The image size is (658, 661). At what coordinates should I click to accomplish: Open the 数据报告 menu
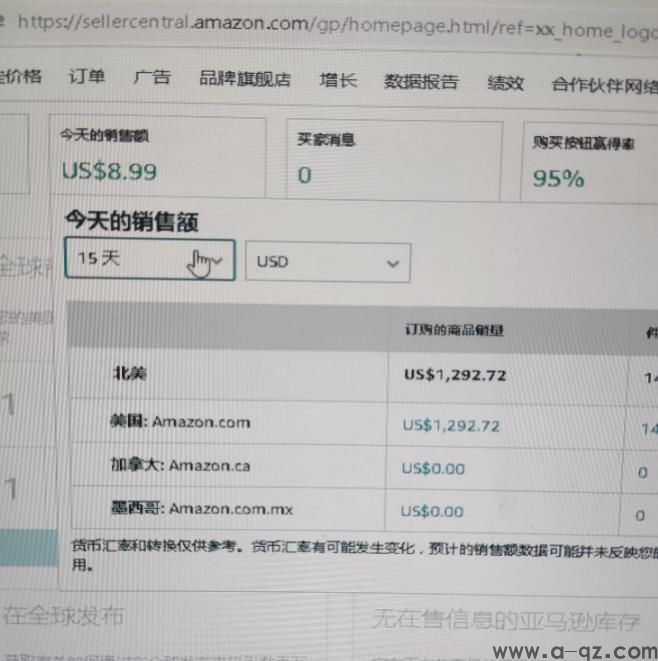pos(421,82)
